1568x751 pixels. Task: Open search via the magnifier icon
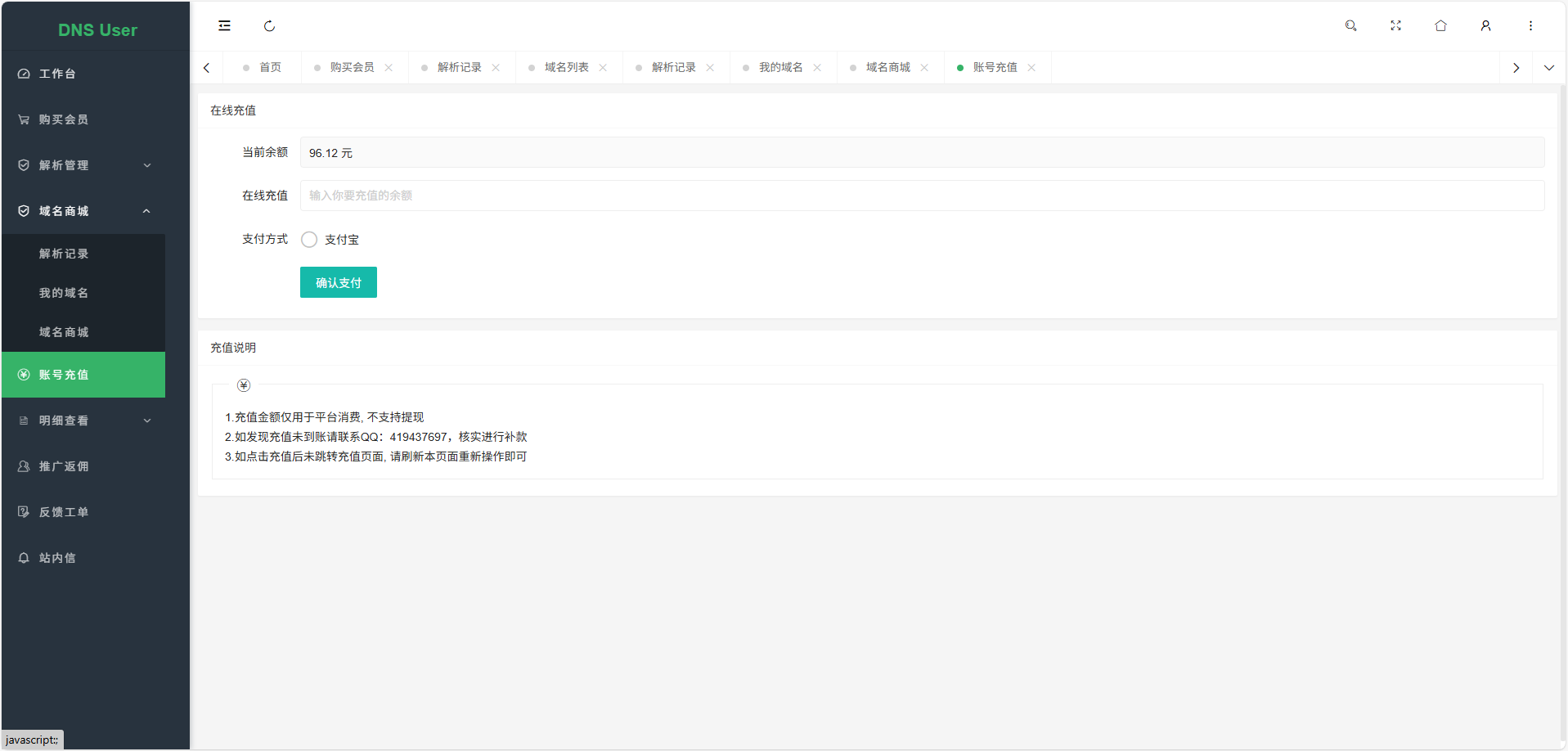click(1350, 26)
